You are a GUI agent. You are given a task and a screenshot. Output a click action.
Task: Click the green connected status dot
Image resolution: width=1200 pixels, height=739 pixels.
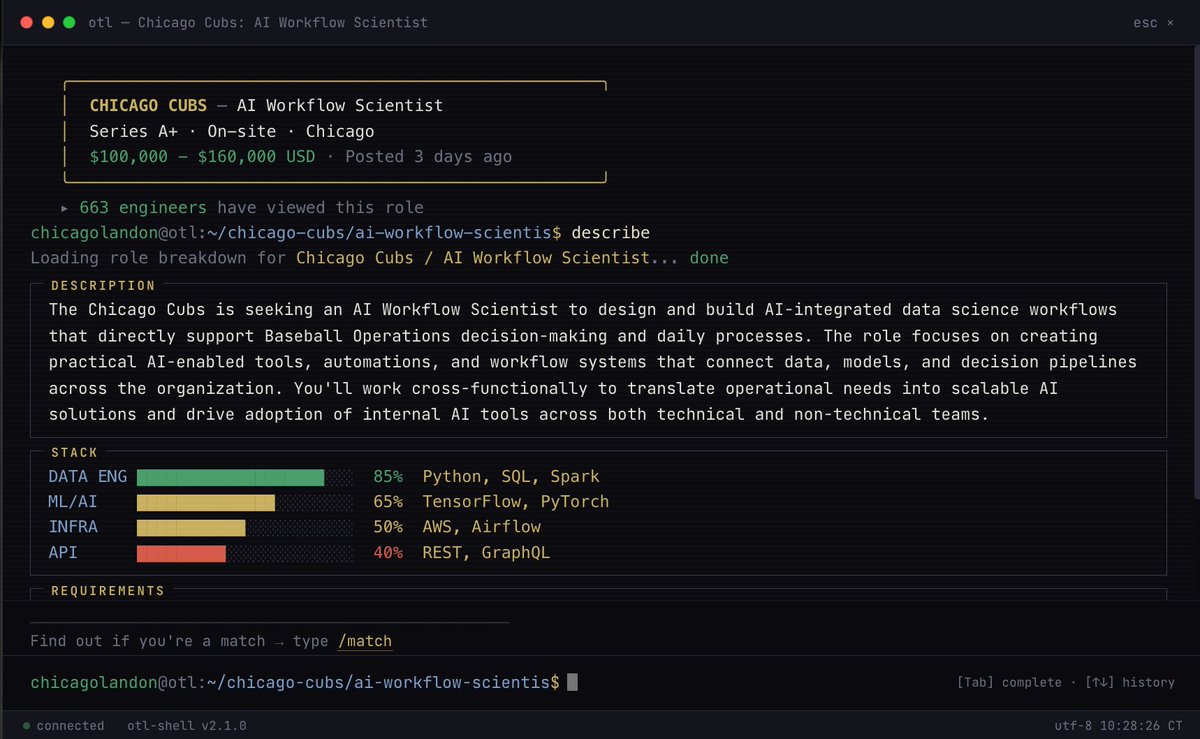point(26,726)
